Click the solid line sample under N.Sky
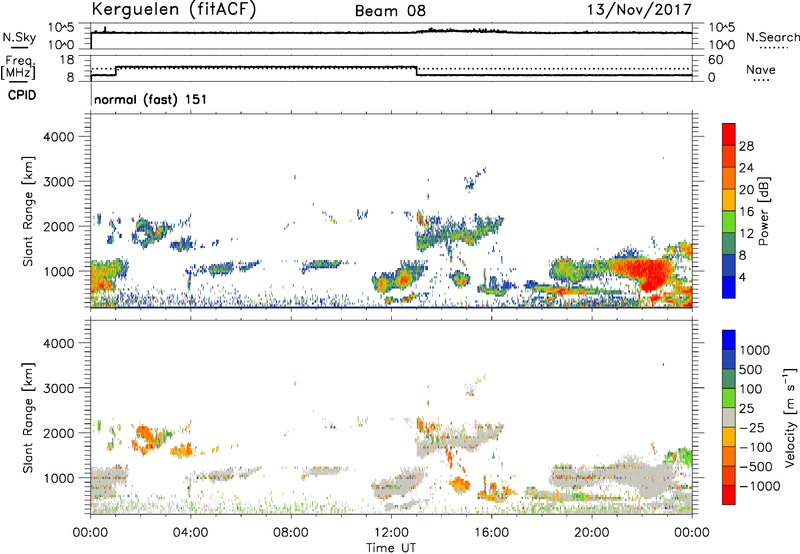 click(19, 48)
